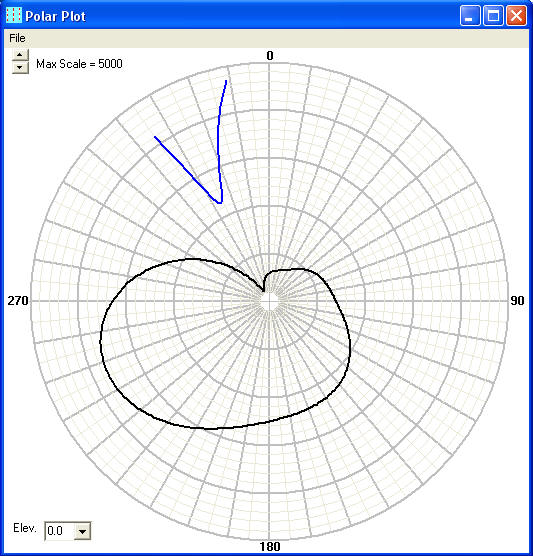Expand the Elev. dropdown arrow
Screen dimensions: 533x556
pos(82,531)
